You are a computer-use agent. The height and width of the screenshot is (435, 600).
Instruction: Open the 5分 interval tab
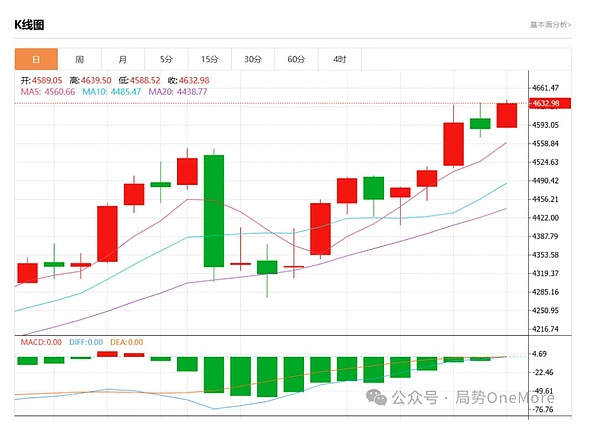(166, 59)
